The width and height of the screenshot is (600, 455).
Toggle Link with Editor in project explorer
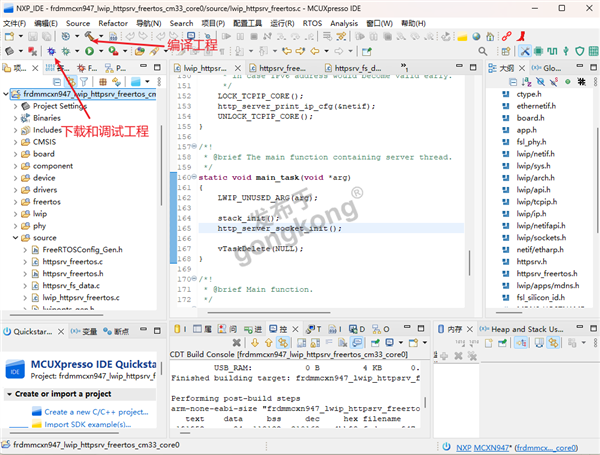[x=71, y=82]
